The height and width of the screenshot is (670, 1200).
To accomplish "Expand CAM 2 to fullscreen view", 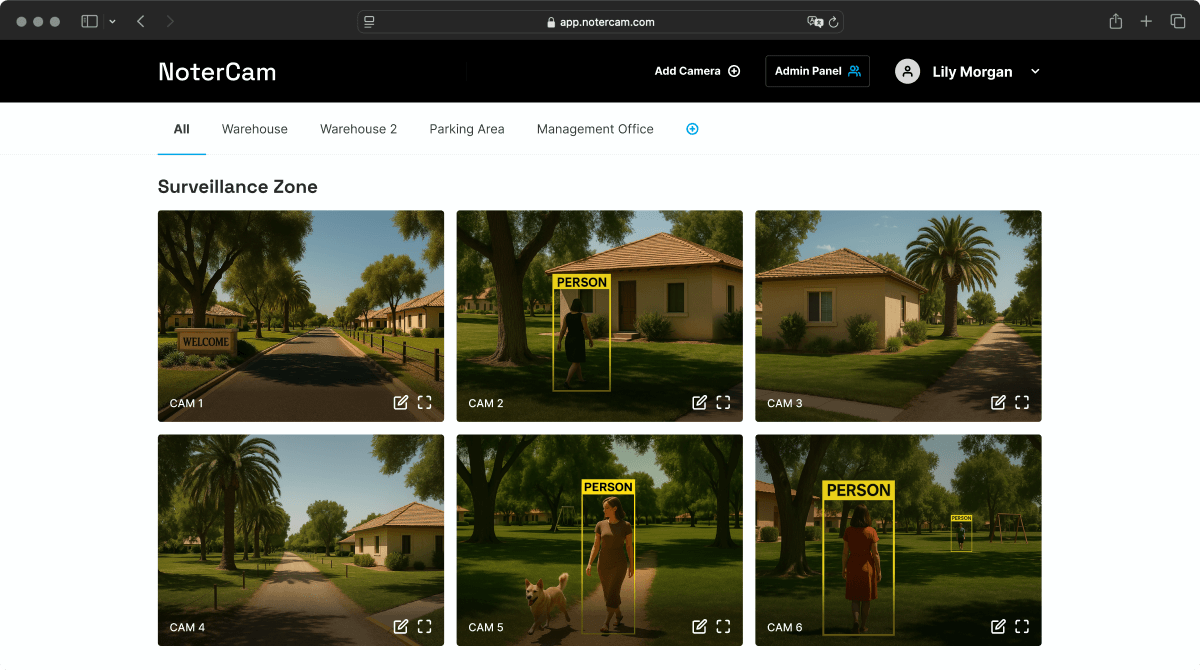I will 723,402.
